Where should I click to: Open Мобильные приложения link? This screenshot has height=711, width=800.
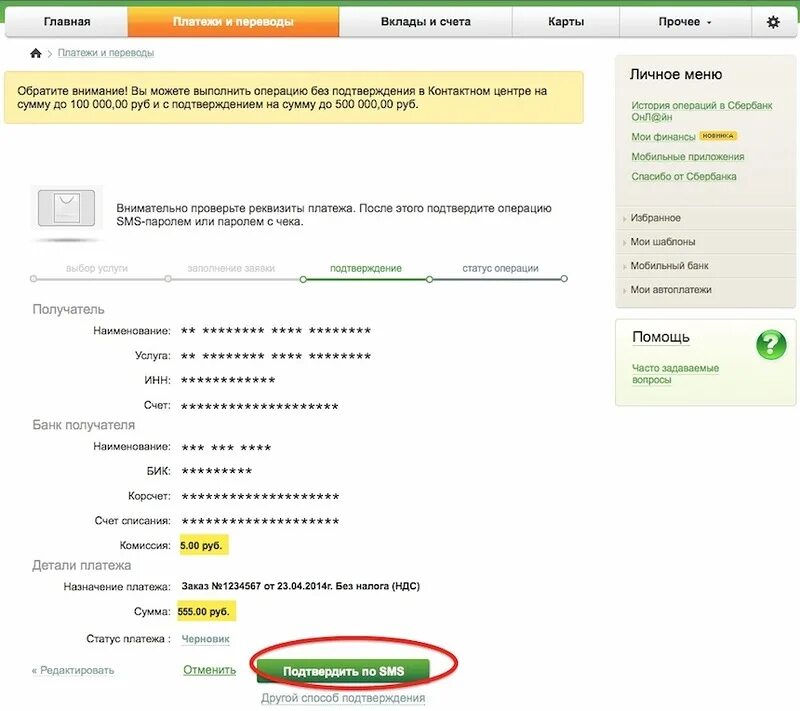[x=688, y=157]
